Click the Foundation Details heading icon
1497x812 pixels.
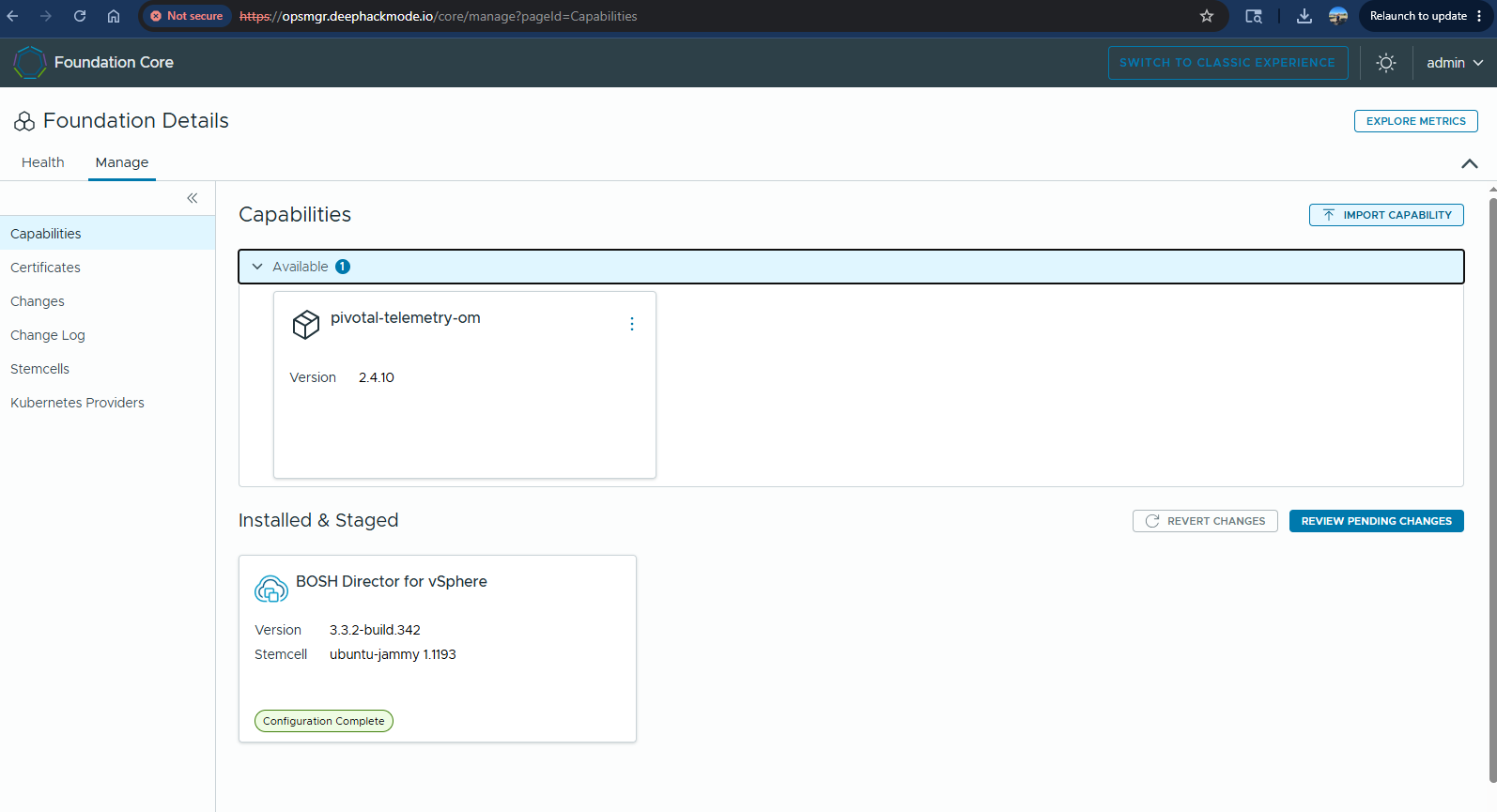pyautogui.click(x=24, y=121)
